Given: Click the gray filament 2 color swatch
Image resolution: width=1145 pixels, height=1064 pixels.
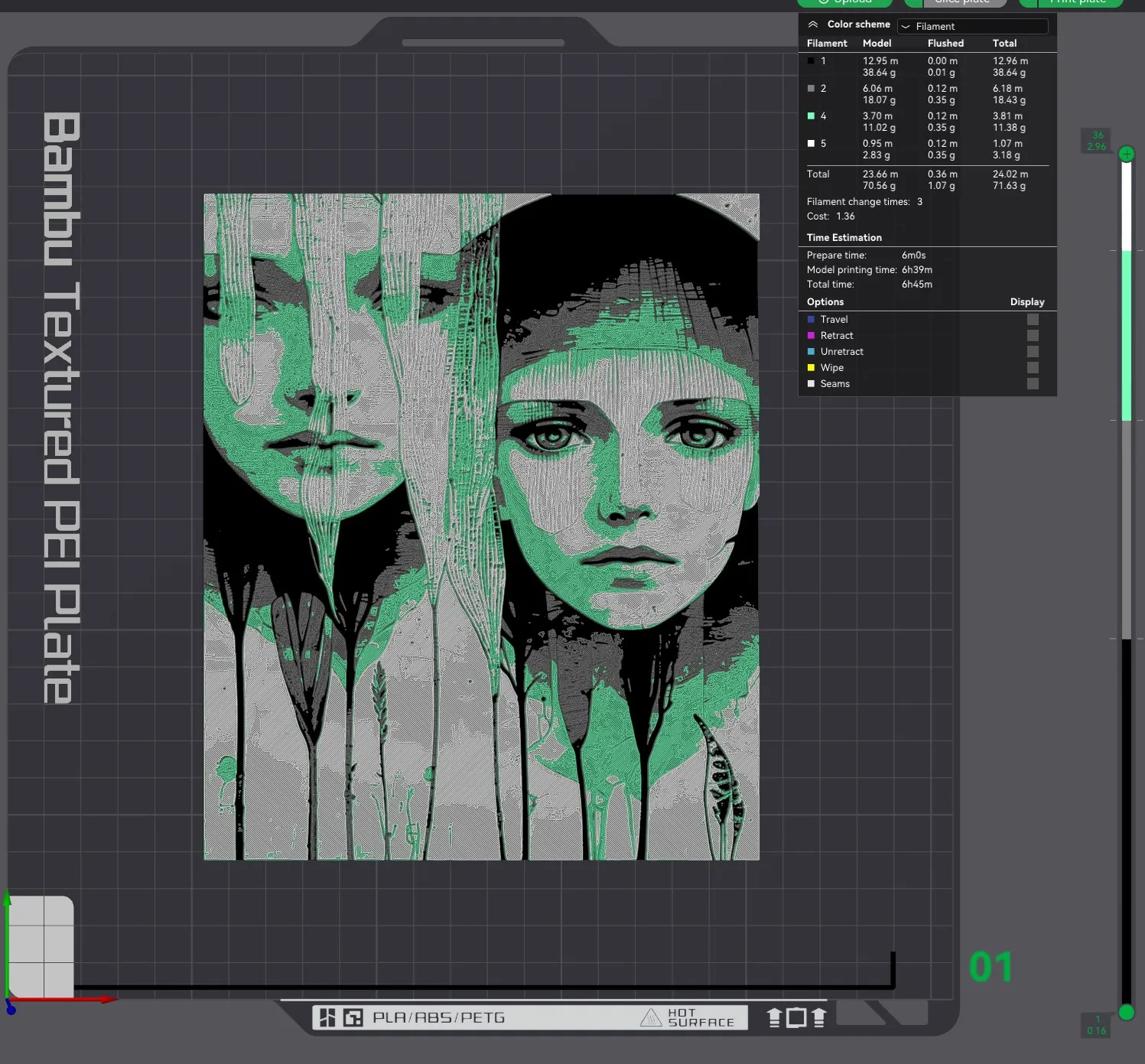Looking at the screenshot, I should click(x=811, y=89).
